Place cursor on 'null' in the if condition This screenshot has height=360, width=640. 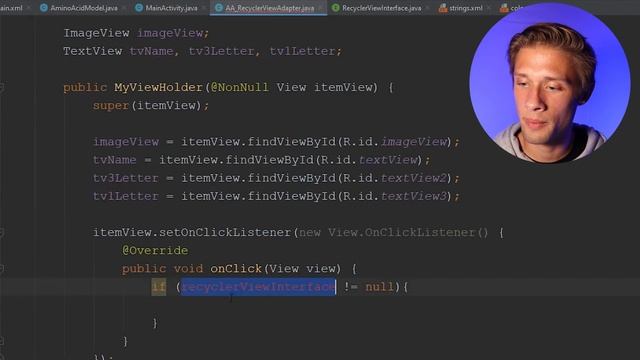[380, 287]
